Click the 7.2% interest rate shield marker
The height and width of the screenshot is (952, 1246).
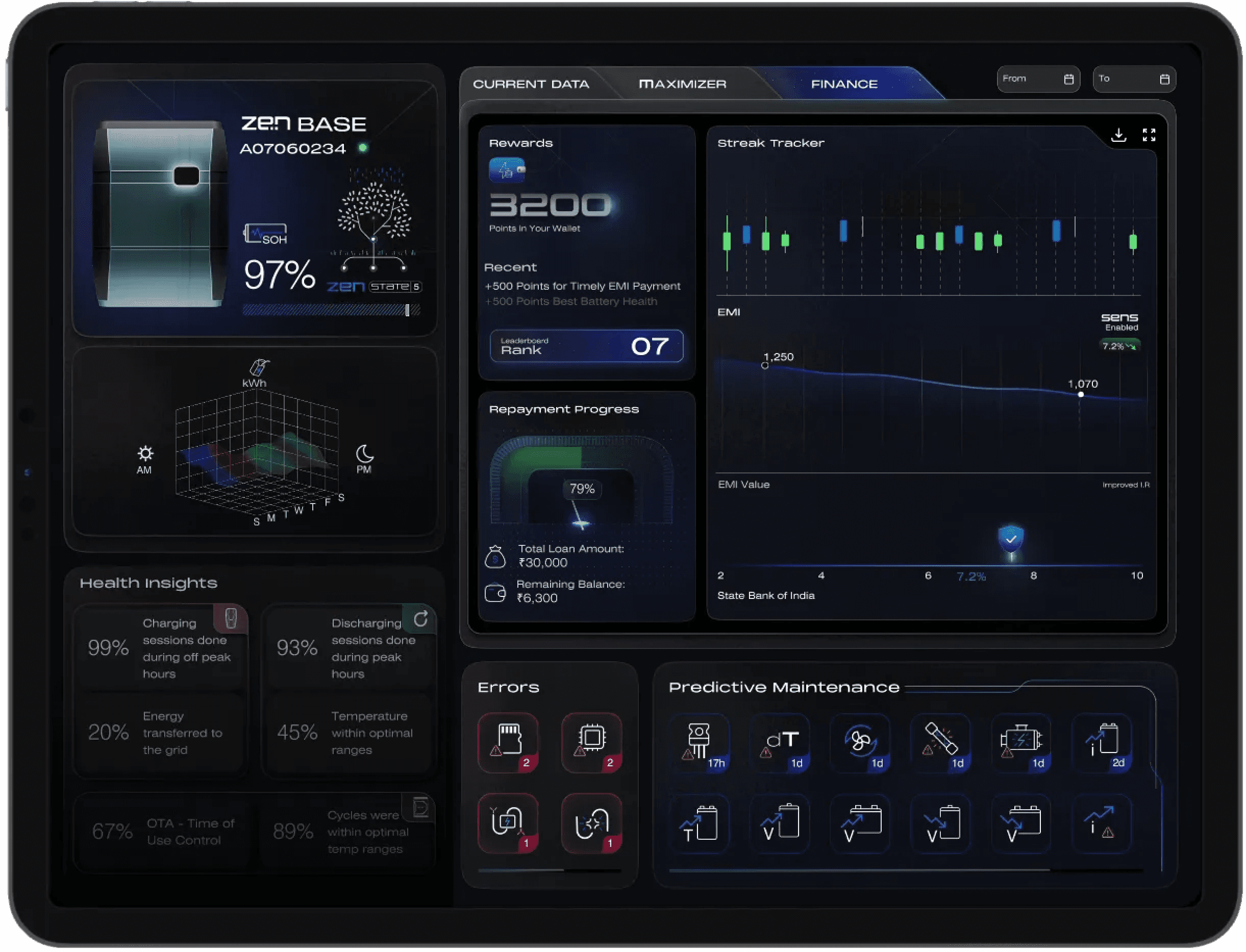click(x=1010, y=538)
